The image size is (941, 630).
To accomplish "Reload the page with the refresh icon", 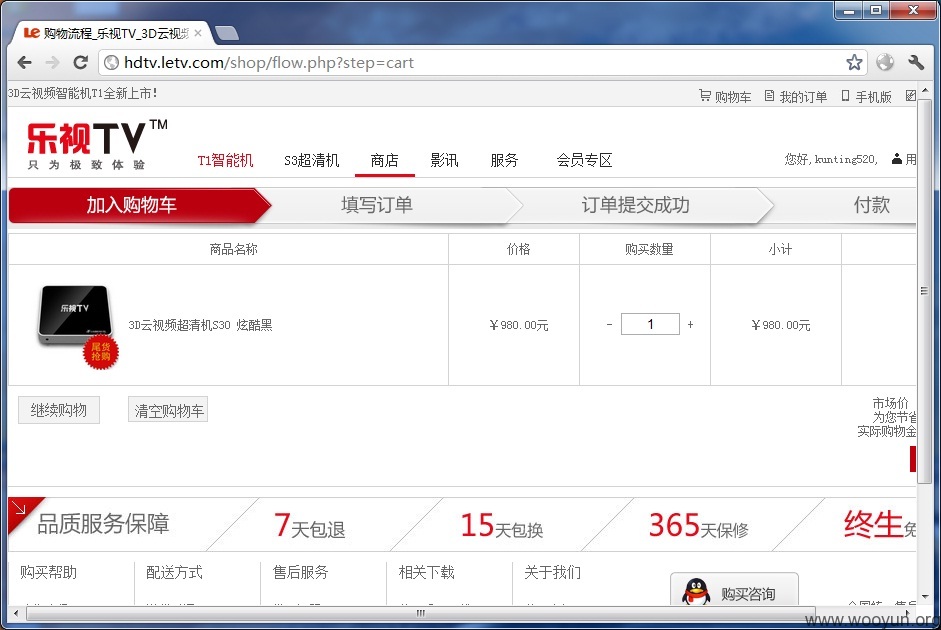I will pyautogui.click(x=80, y=62).
